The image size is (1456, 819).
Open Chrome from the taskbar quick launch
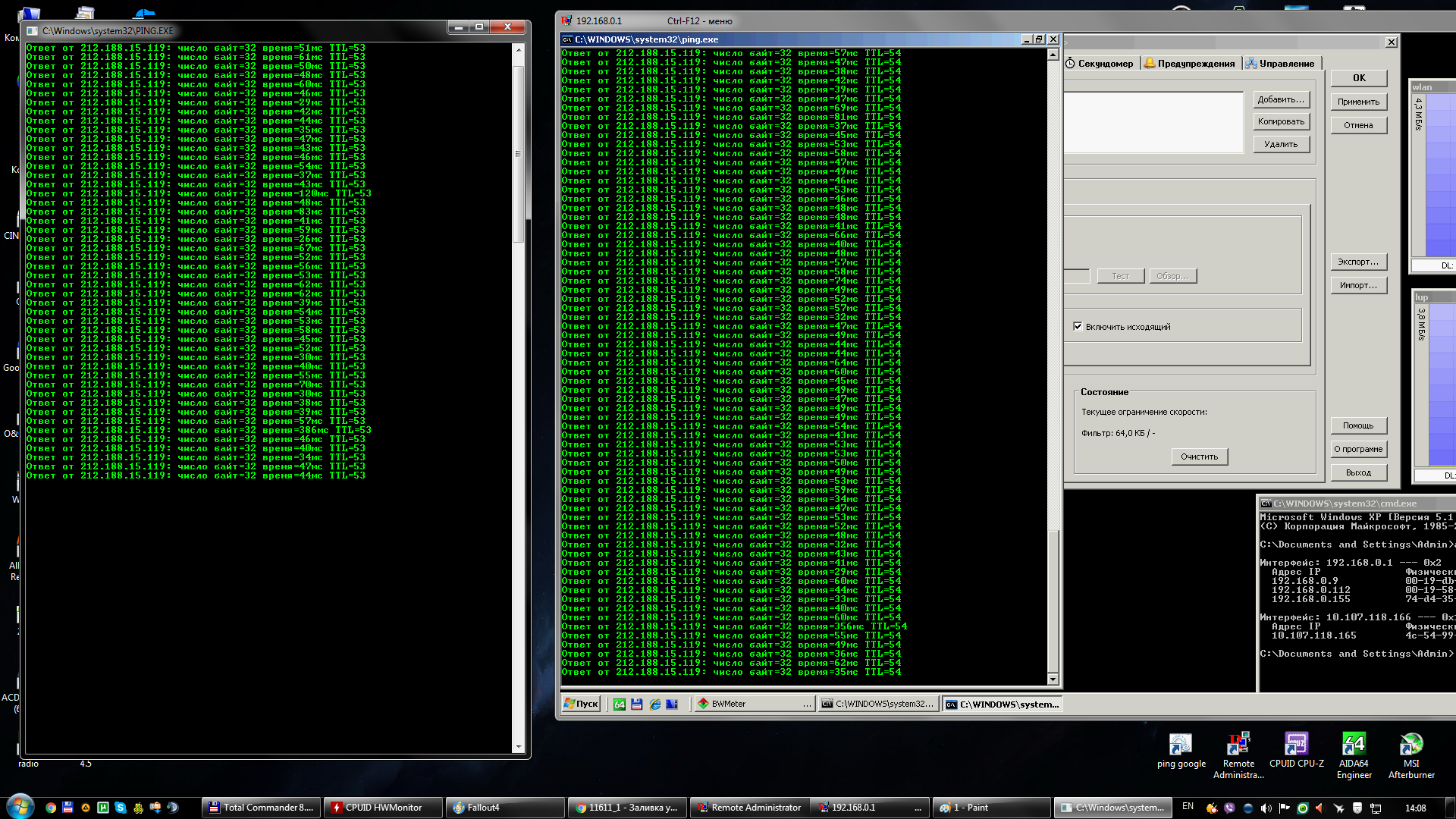[x=51, y=808]
